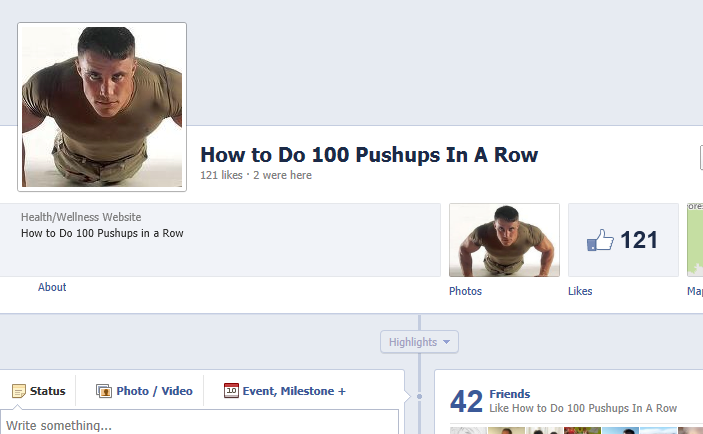Click the large 42 friends count
Screen dimensions: 703x434
tap(467, 401)
